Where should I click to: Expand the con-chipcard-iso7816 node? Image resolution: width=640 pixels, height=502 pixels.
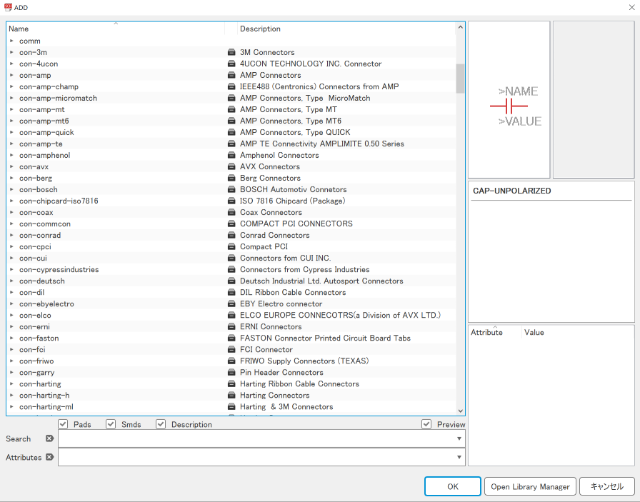pos(11,201)
